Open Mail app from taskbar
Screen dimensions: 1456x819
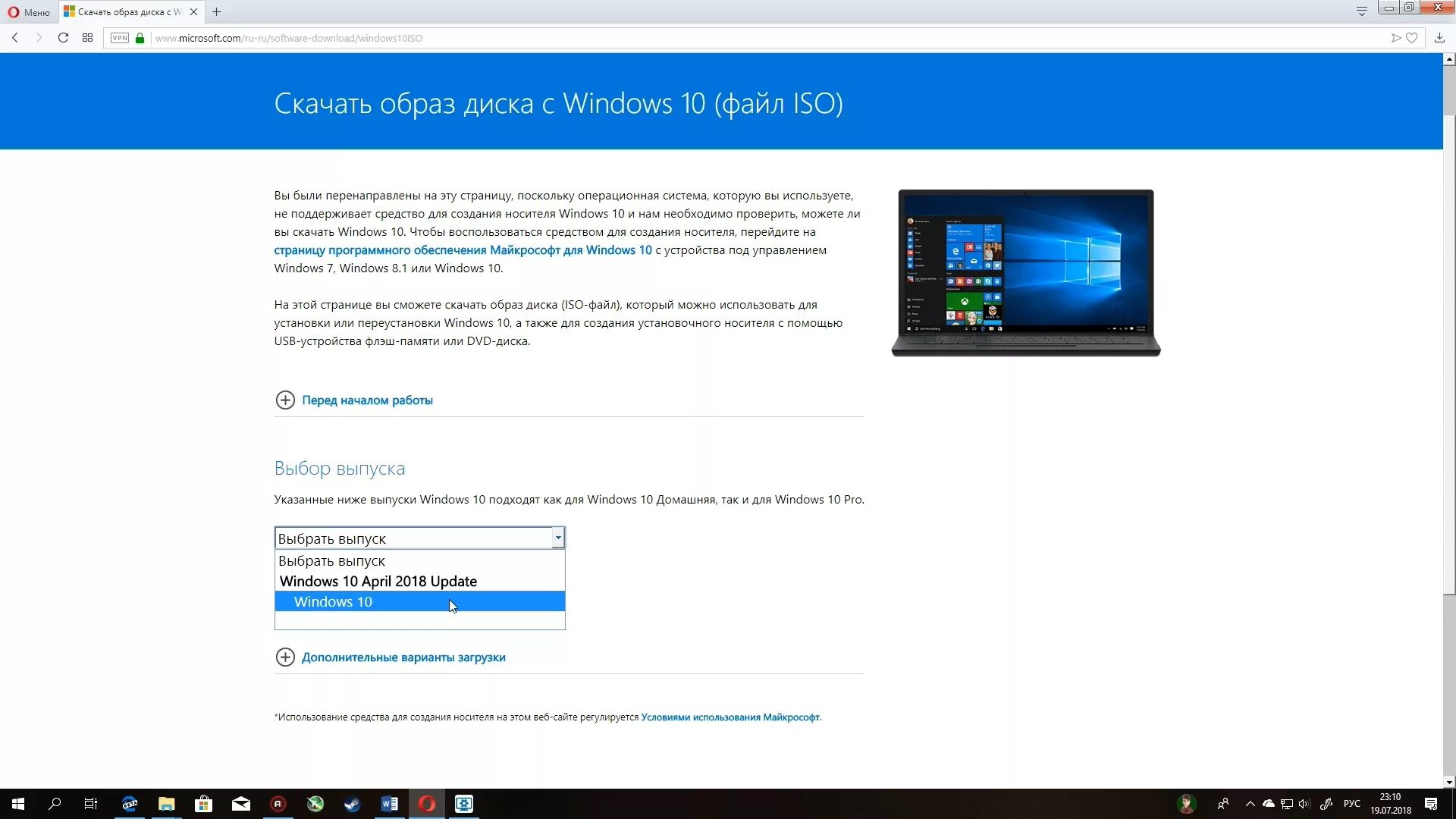pyautogui.click(x=241, y=804)
